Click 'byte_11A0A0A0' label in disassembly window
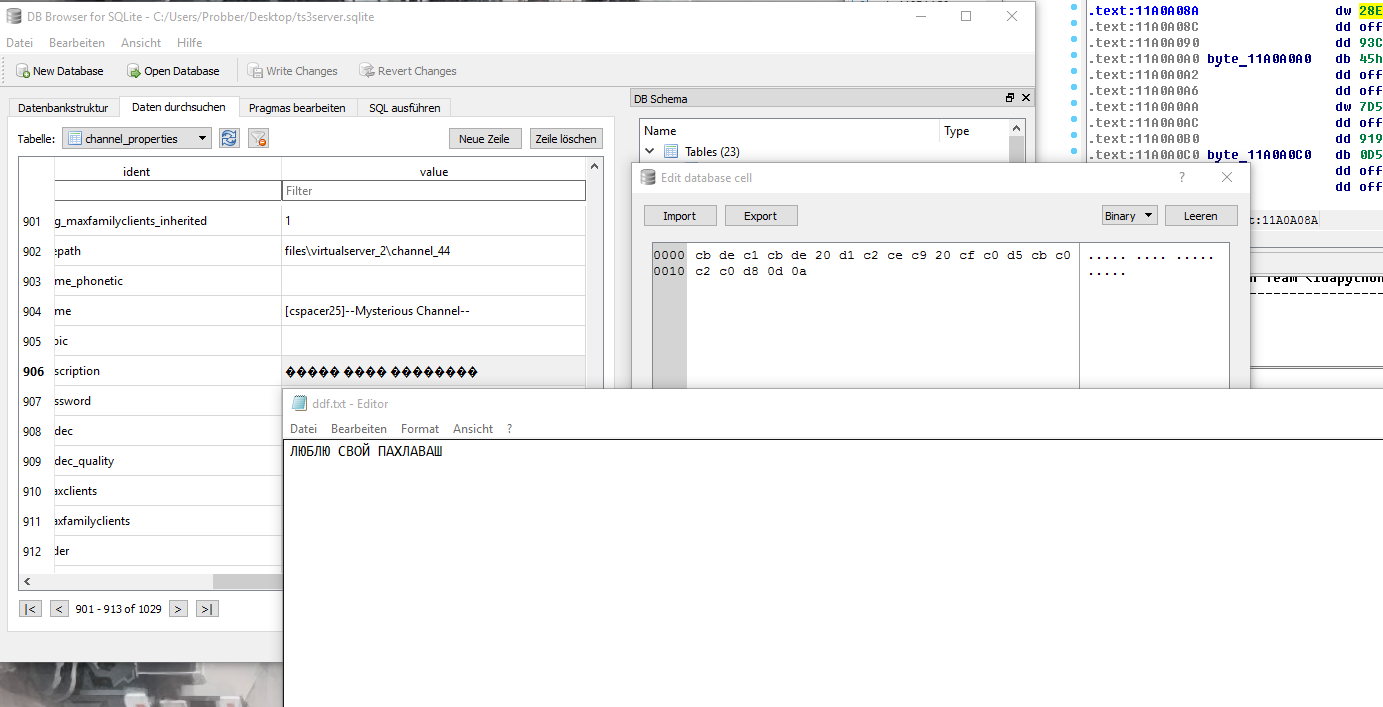Screen dimensions: 1383x707 pyautogui.click(x=1259, y=58)
